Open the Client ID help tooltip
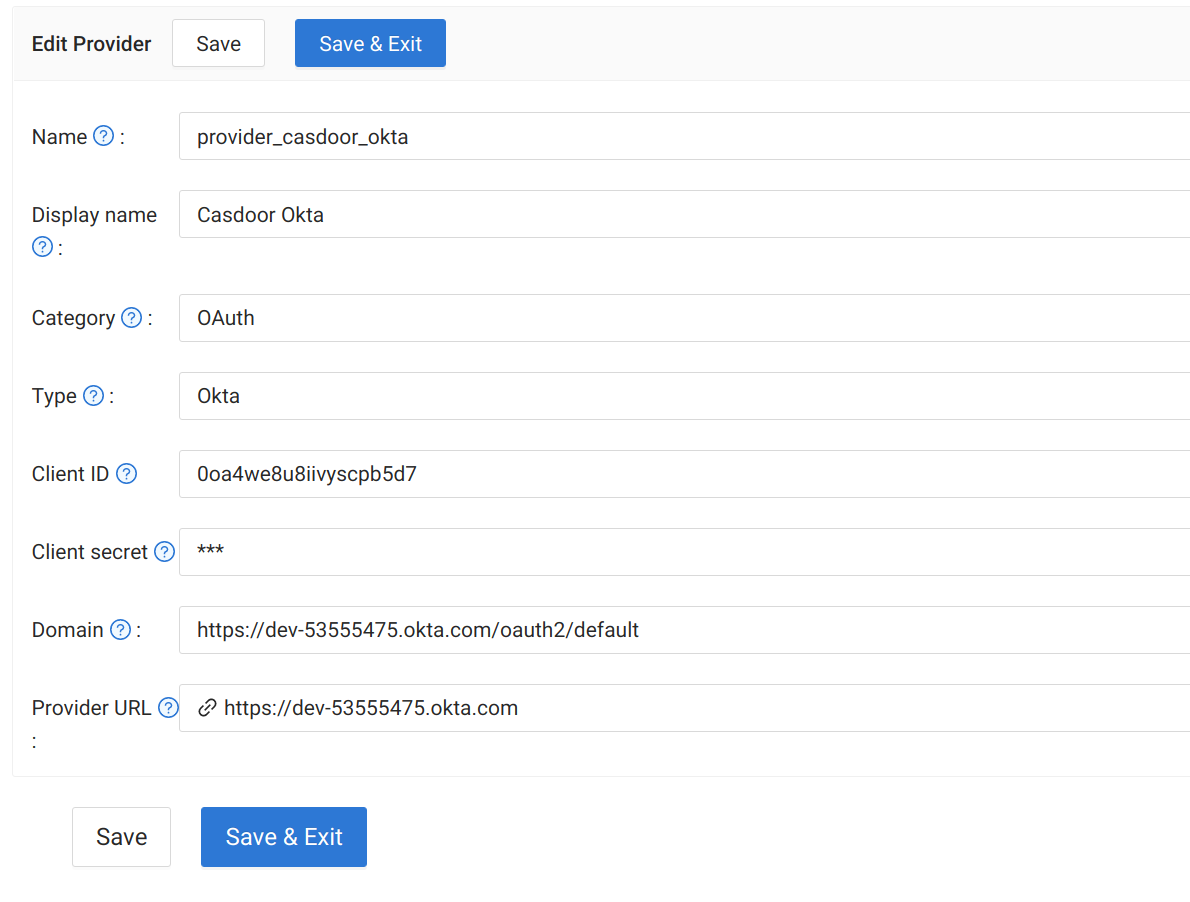 tap(126, 473)
